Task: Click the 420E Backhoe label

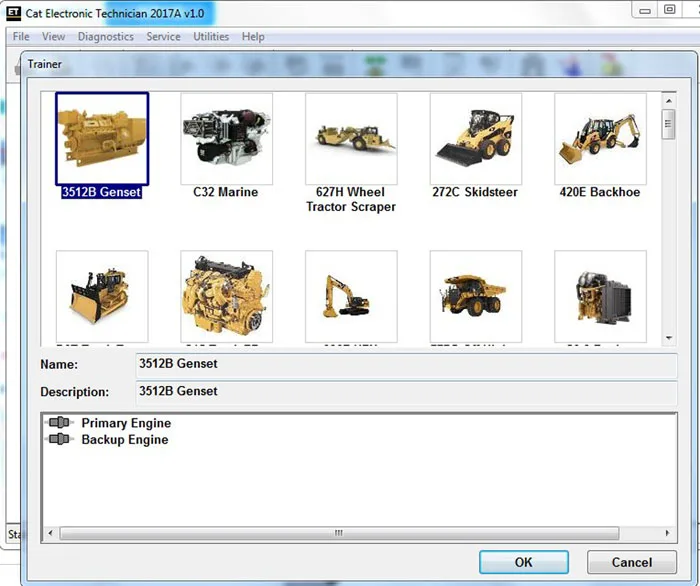Action: pos(600,192)
